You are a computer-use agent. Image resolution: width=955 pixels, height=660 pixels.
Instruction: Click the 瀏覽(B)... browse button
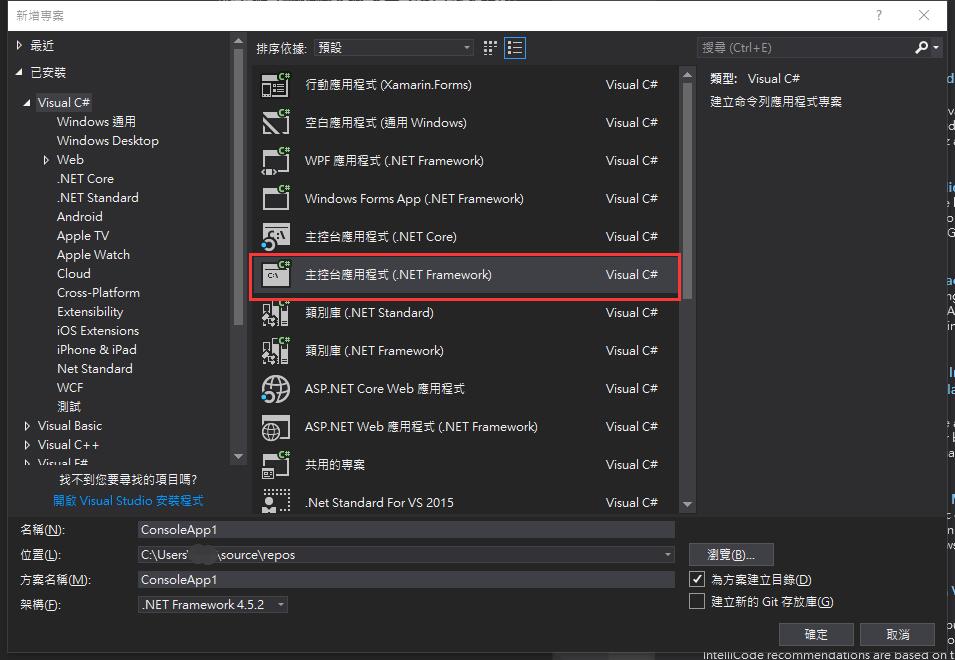pyautogui.click(x=731, y=555)
